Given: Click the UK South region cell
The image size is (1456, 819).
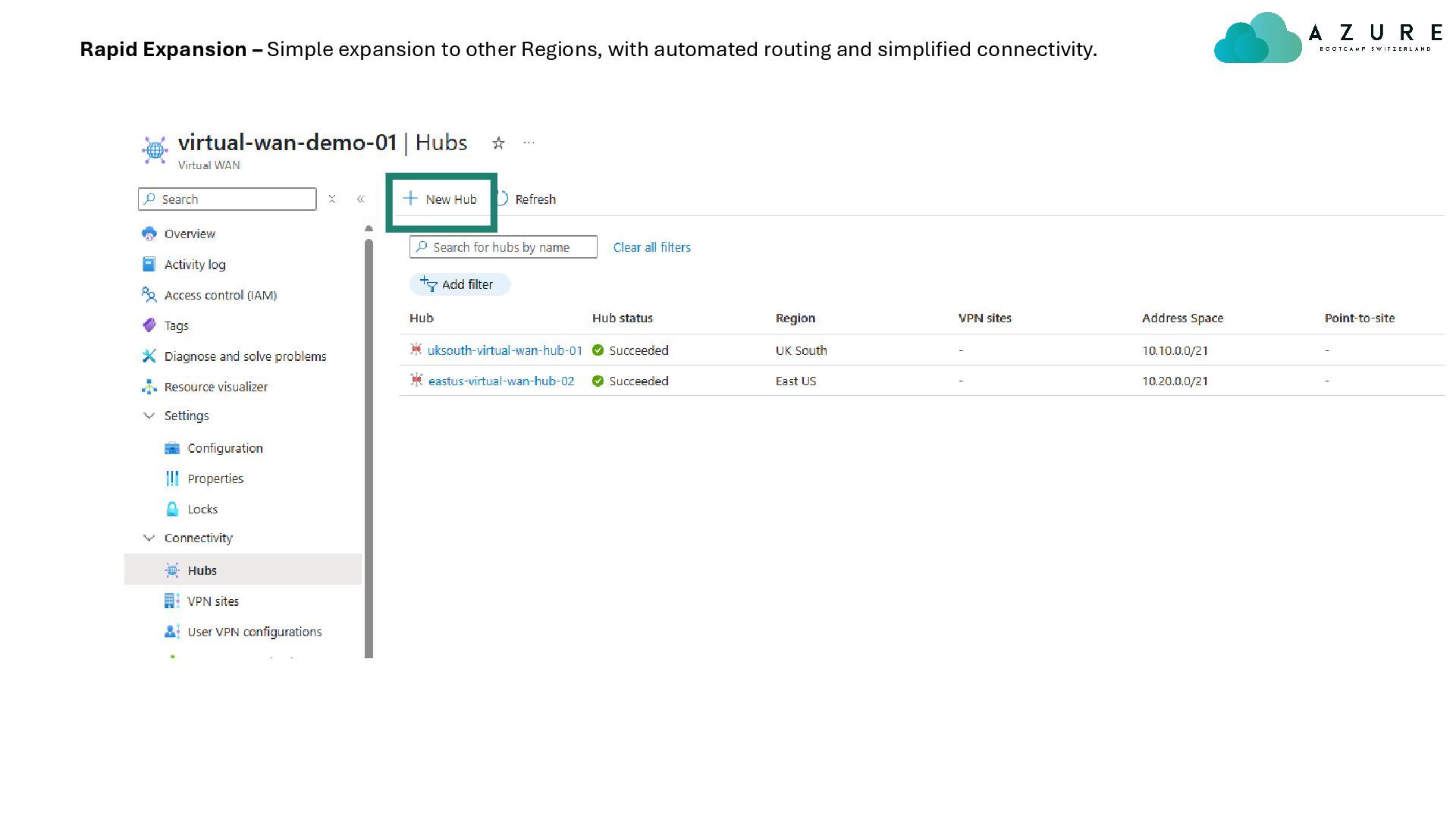Looking at the screenshot, I should click(802, 350).
